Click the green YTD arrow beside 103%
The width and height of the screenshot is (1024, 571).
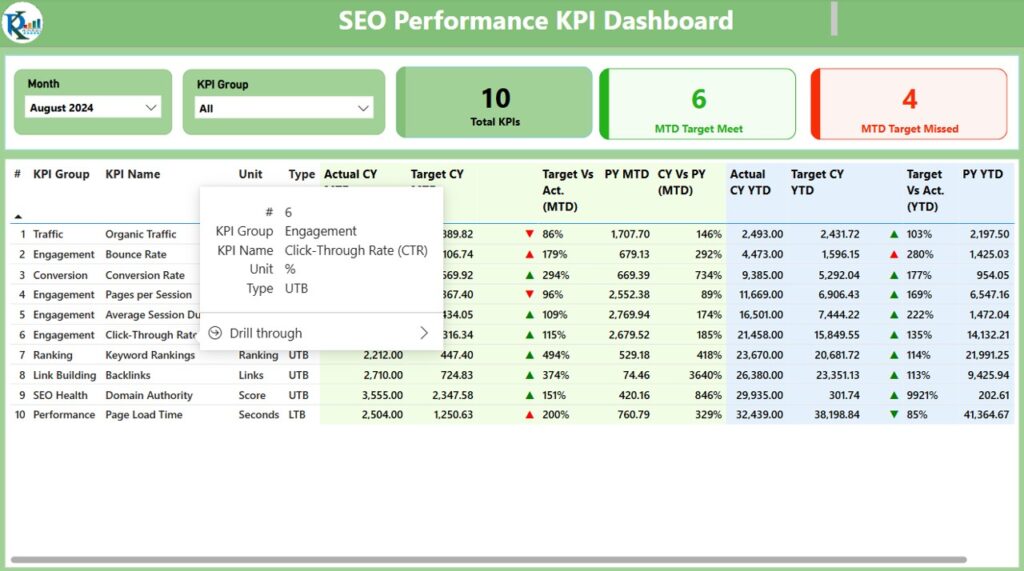point(894,234)
